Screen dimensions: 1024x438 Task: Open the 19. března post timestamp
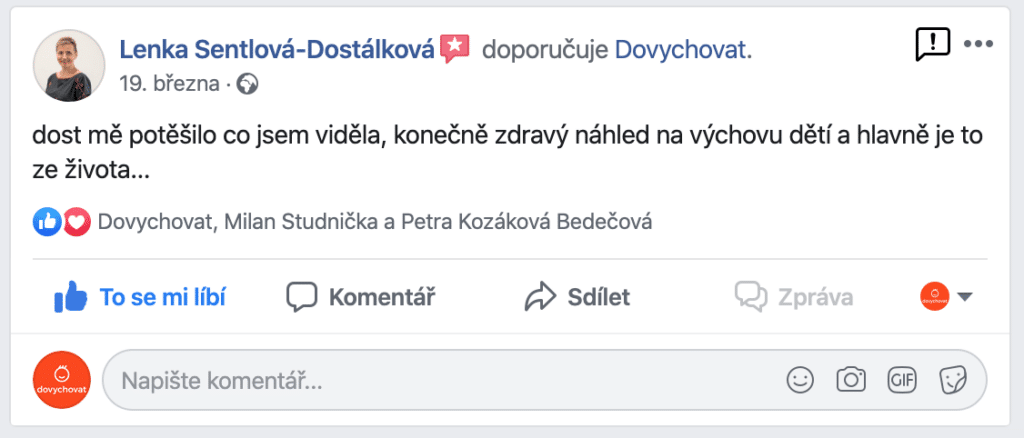click(x=169, y=84)
